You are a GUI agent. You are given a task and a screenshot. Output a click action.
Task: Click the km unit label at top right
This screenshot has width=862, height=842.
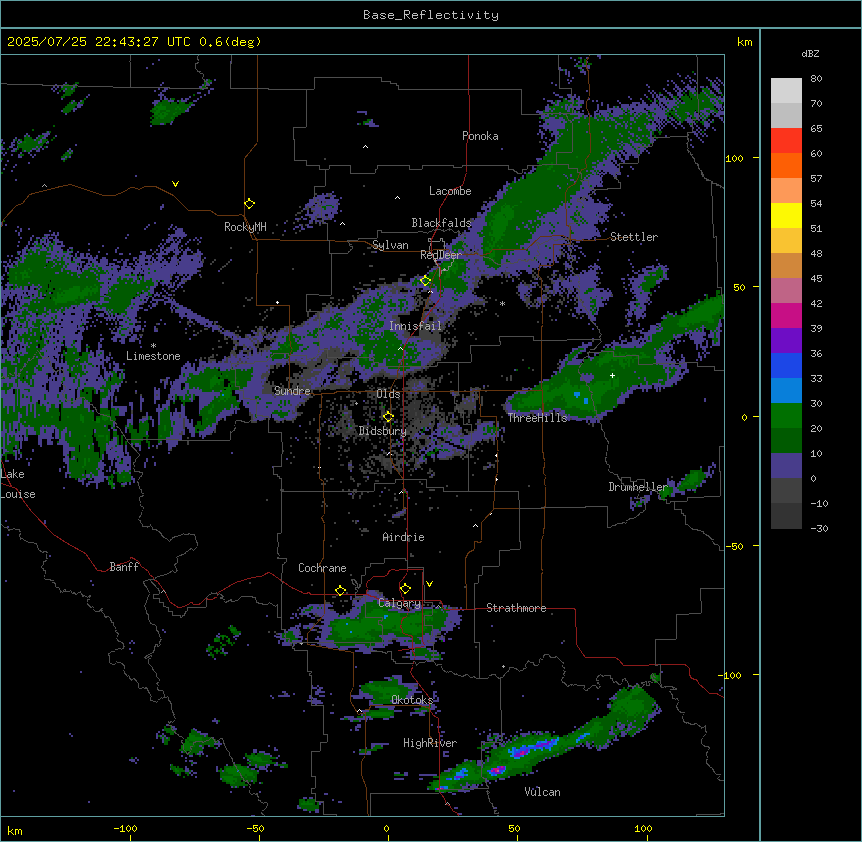pyautogui.click(x=745, y=42)
